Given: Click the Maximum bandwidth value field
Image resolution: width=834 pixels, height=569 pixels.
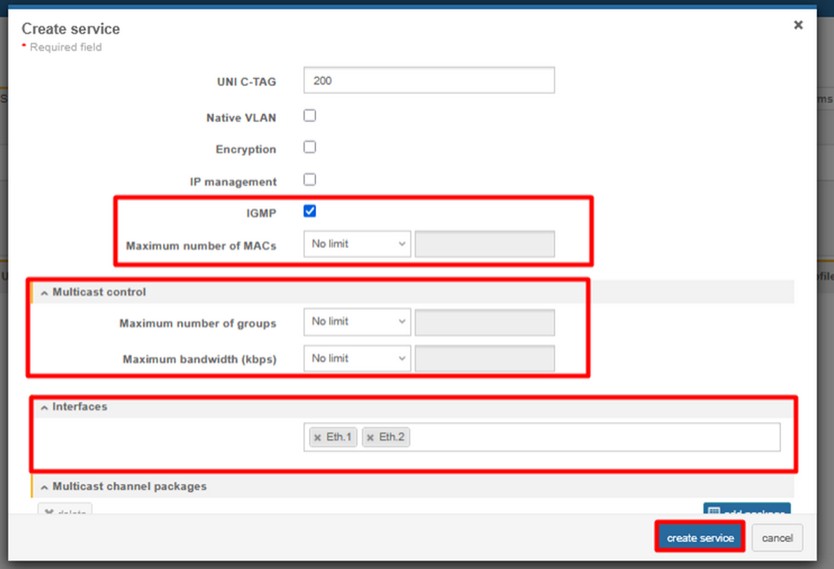Looking at the screenshot, I should (484, 358).
